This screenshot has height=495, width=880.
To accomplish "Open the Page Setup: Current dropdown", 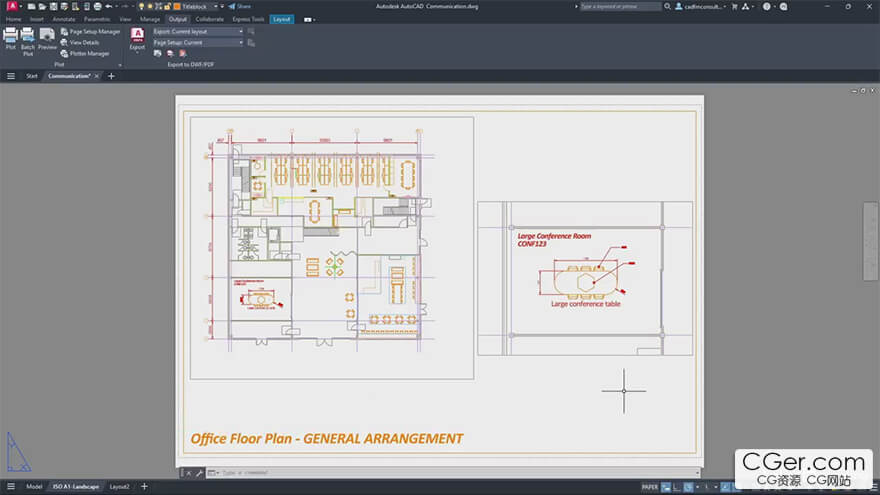I will 198,43.
